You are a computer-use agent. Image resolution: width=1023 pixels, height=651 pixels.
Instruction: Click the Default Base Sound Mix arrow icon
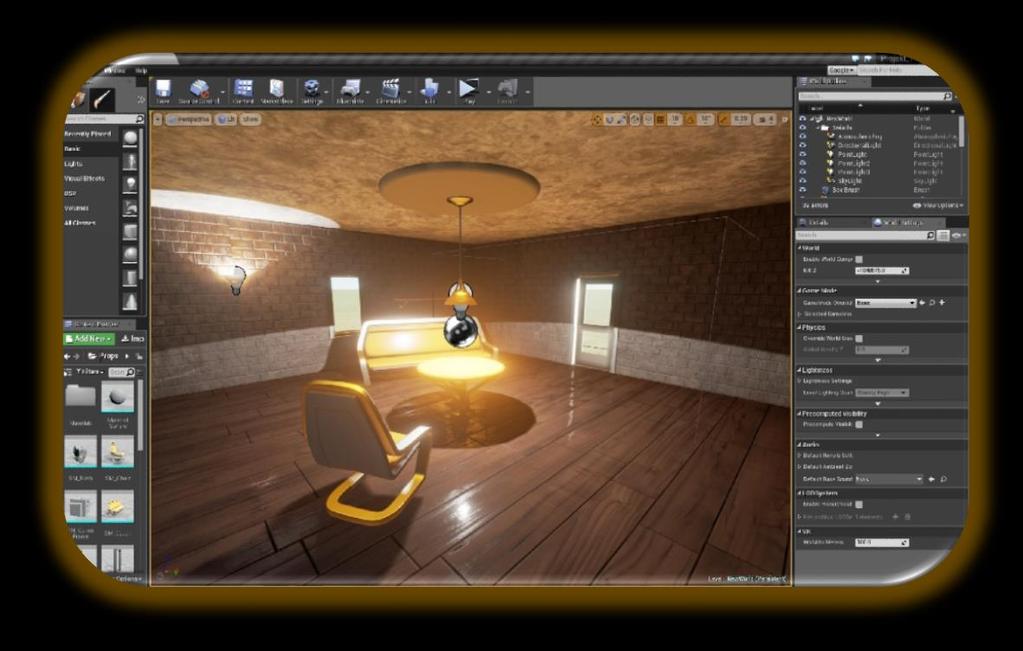(x=932, y=479)
